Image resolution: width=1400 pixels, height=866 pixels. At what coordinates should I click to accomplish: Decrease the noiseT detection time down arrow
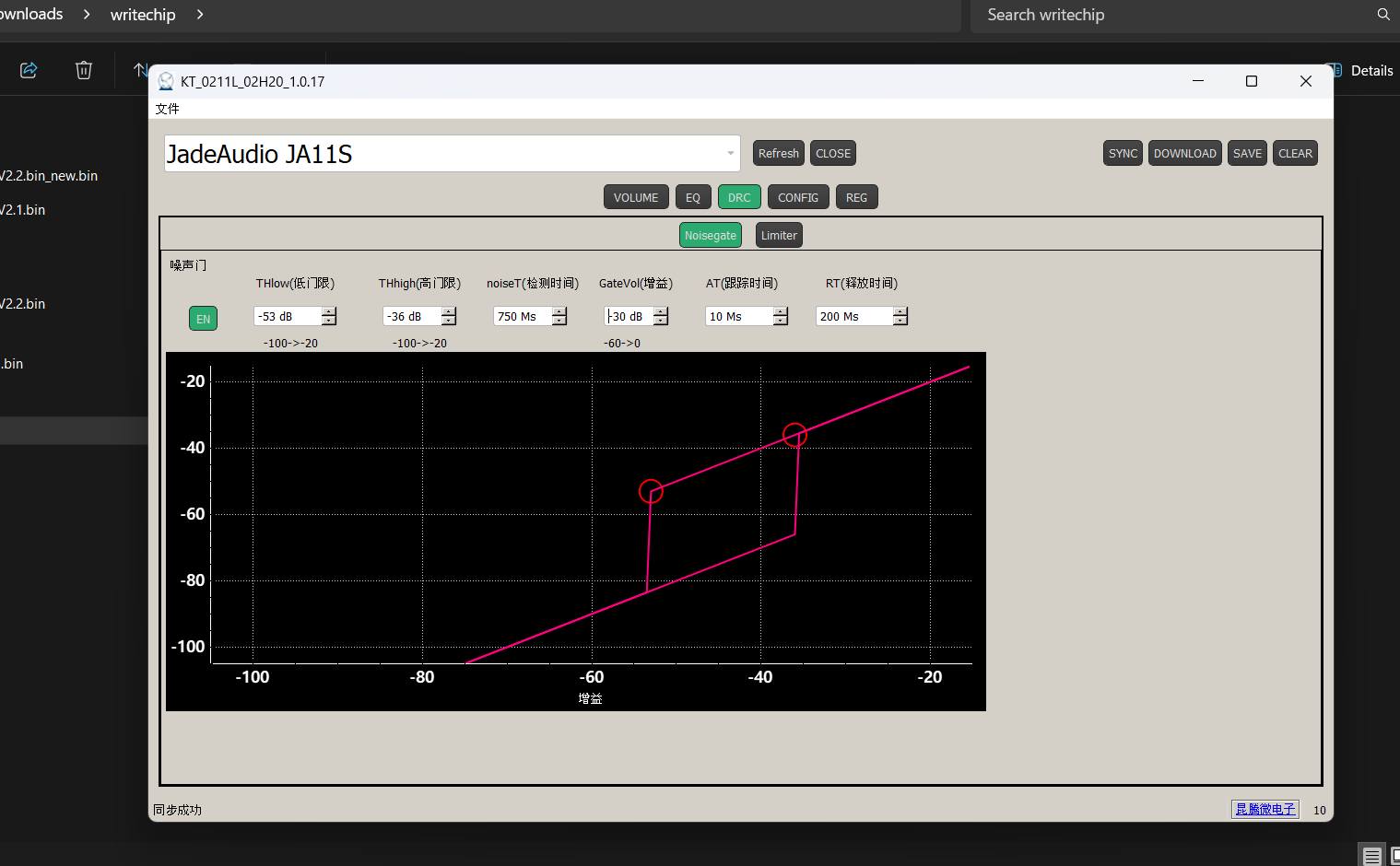coord(559,321)
